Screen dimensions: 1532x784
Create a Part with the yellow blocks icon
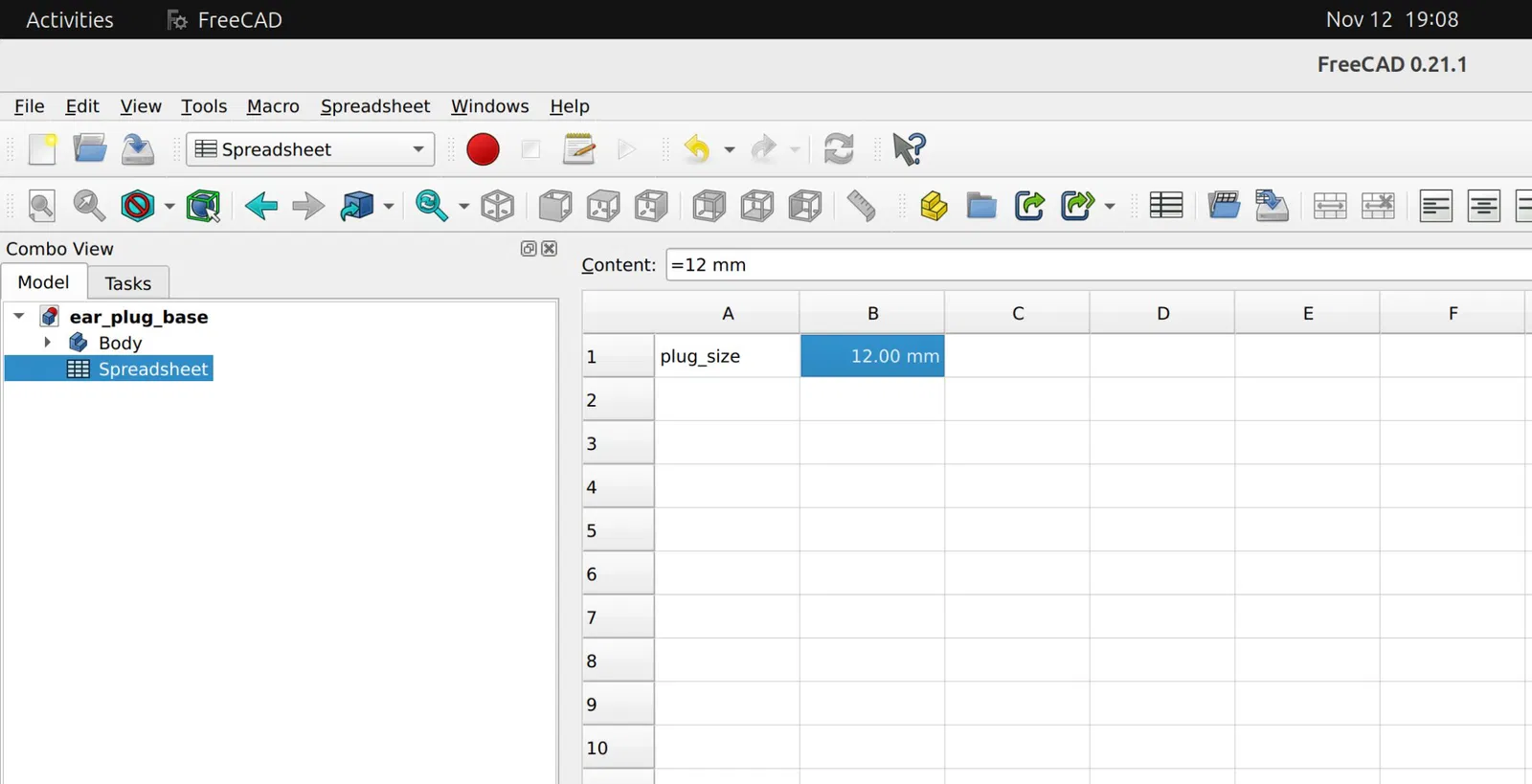[x=934, y=206]
